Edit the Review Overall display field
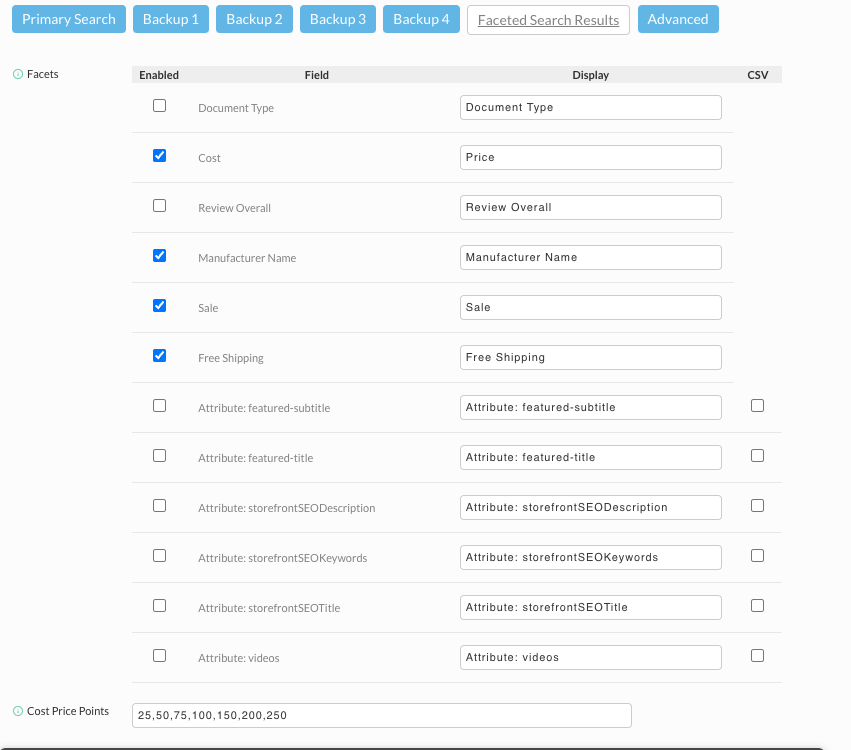 tap(590, 207)
